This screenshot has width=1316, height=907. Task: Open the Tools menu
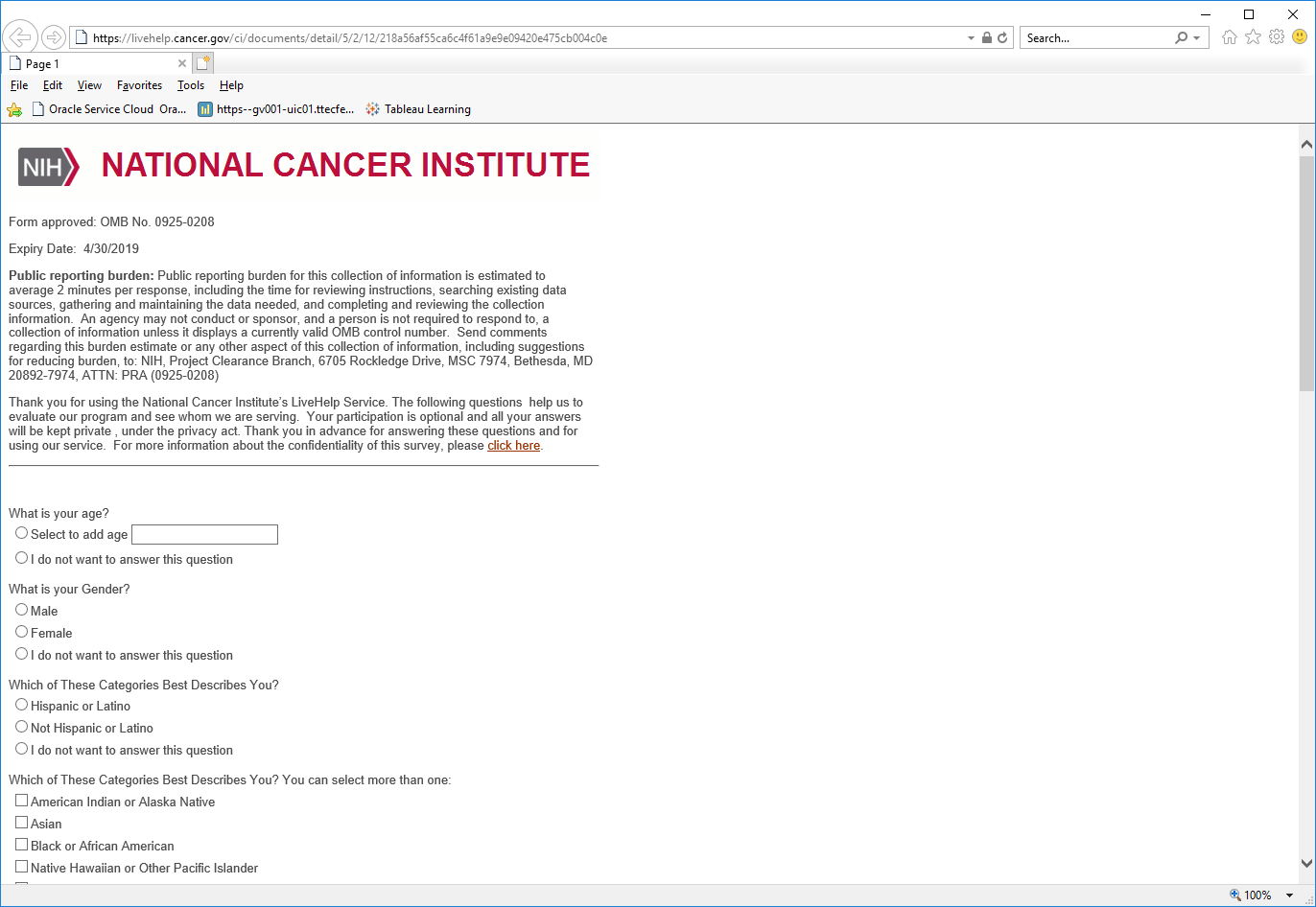191,85
